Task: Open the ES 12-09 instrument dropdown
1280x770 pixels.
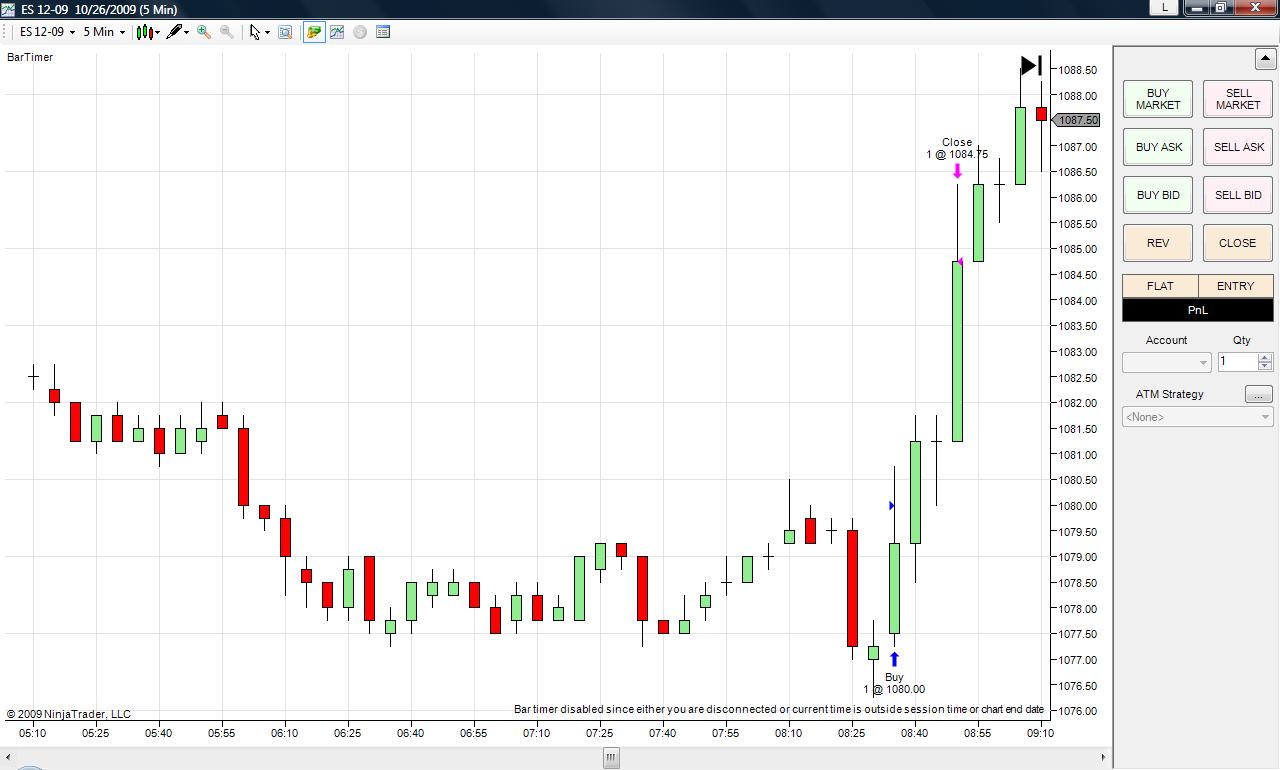Action: [x=47, y=32]
